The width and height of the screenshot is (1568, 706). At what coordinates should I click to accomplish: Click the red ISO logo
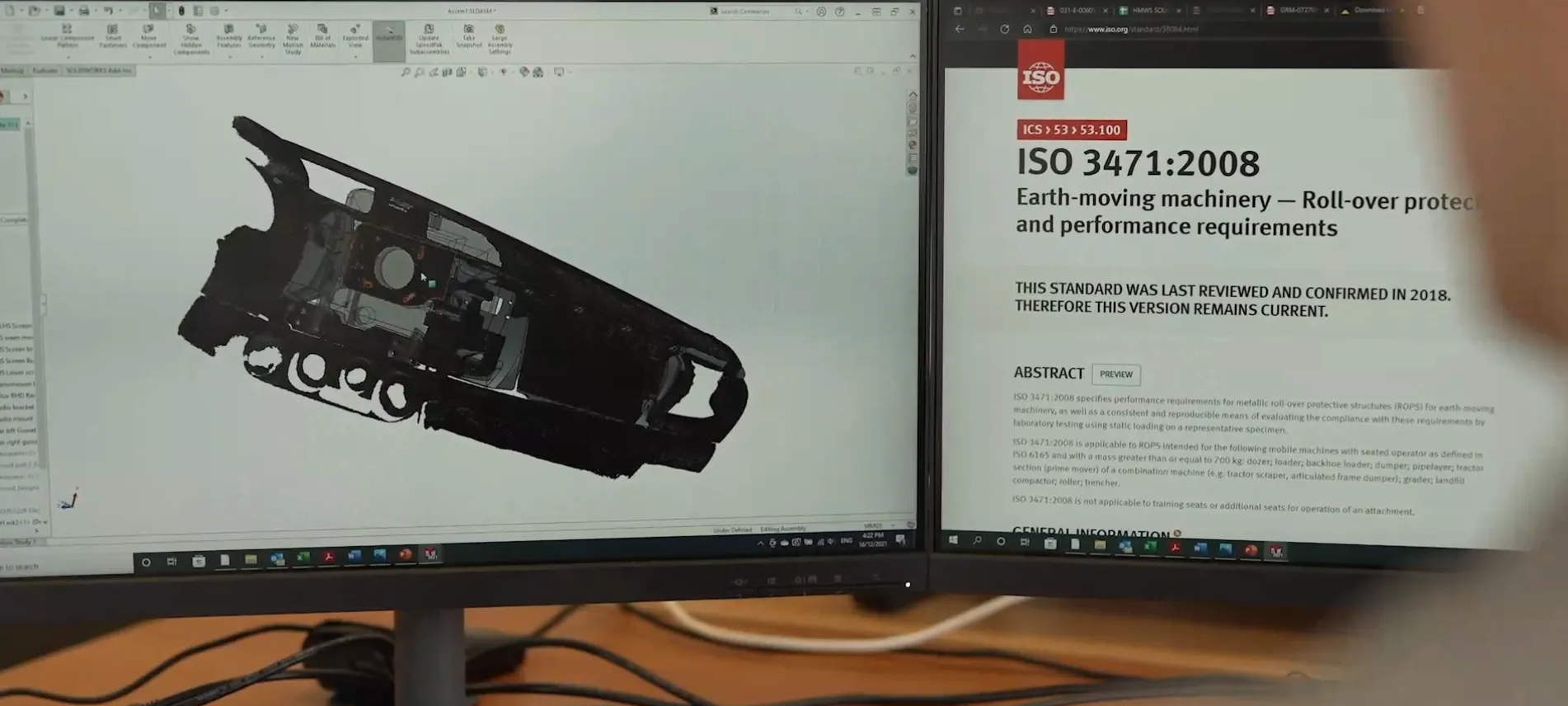point(1040,72)
